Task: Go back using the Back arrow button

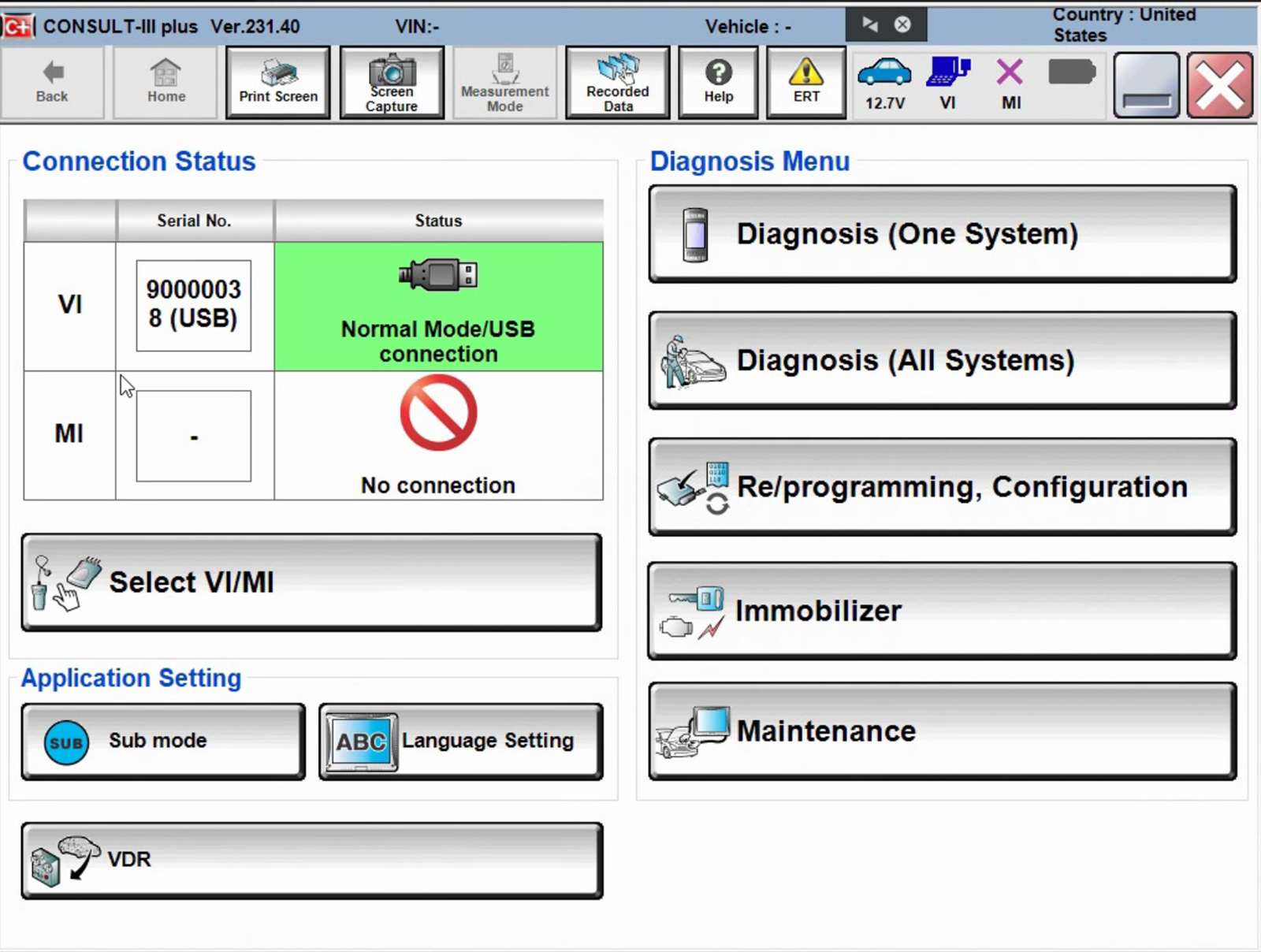Action: coord(52,82)
